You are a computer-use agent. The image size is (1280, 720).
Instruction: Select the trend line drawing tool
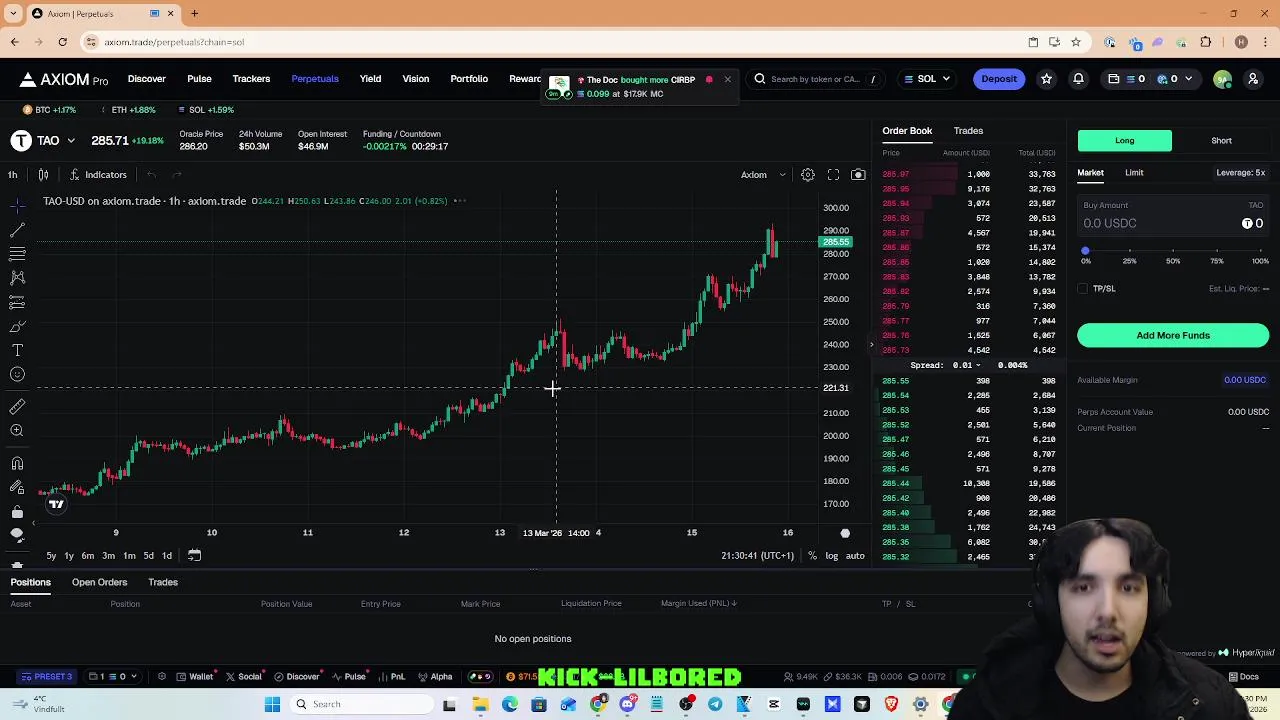click(17, 229)
